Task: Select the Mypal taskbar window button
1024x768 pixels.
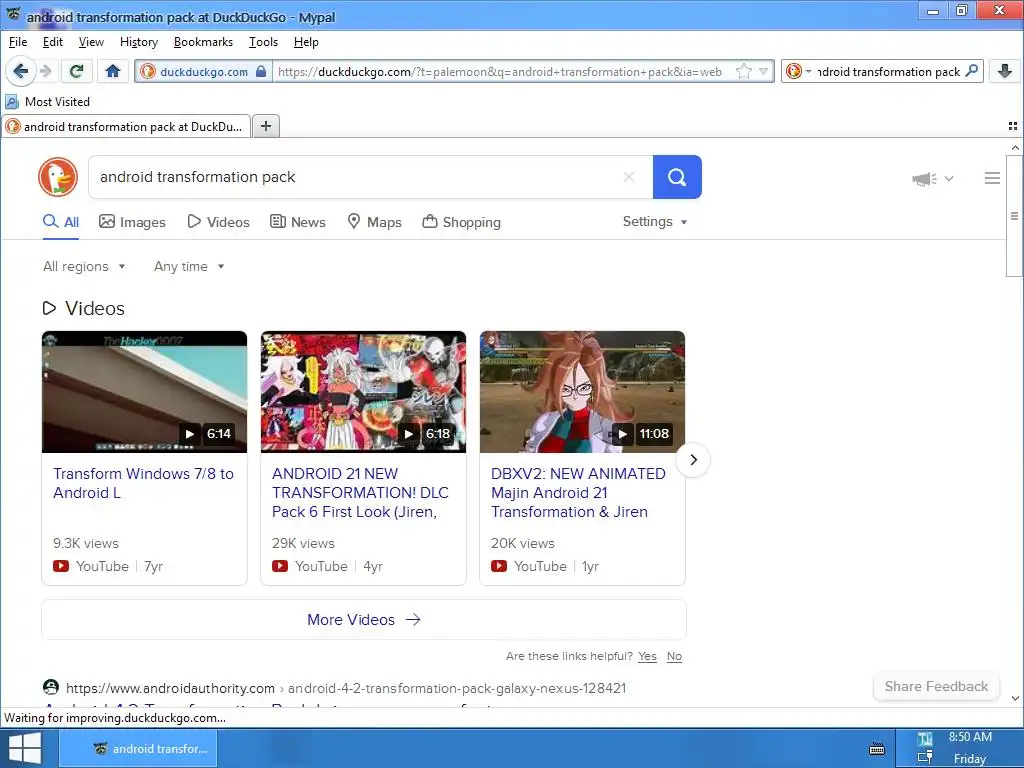Action: tap(138, 748)
